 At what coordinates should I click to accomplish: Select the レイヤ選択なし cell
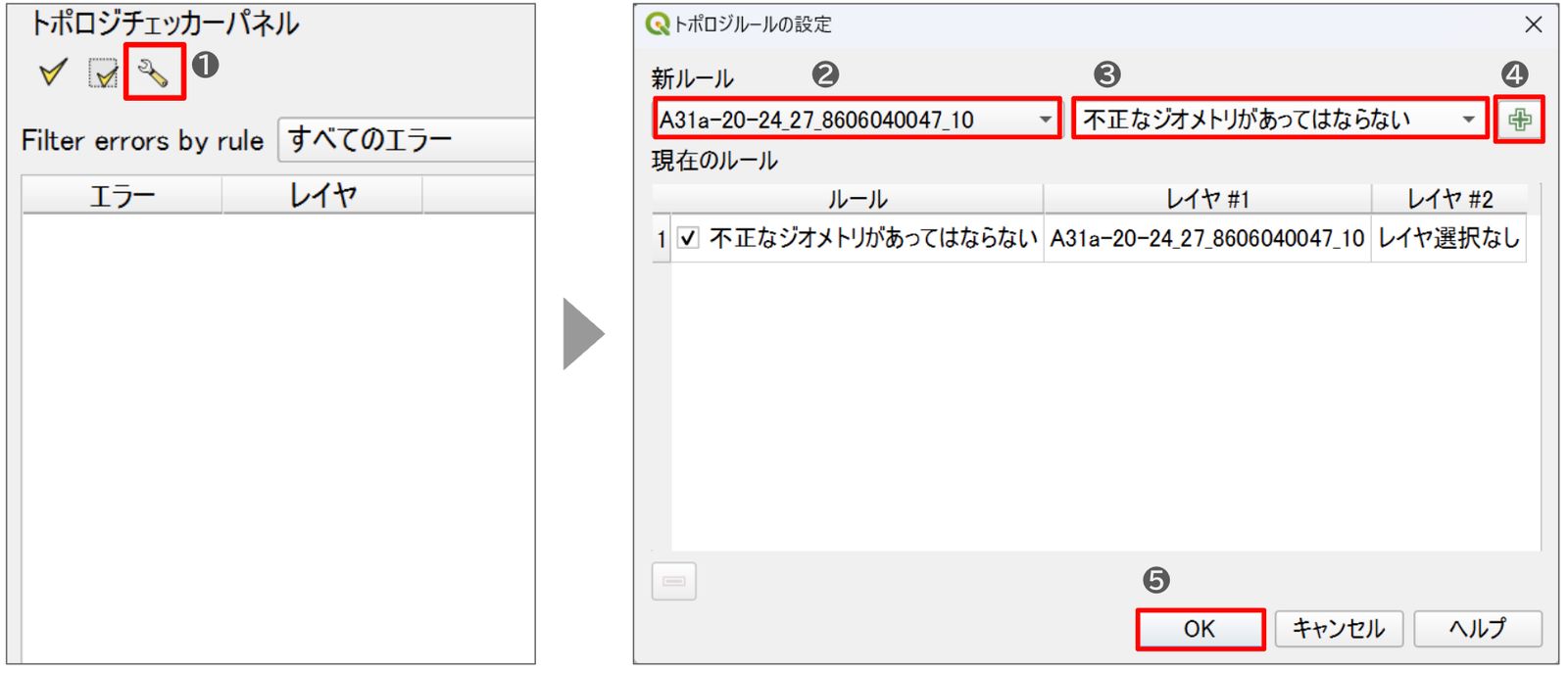[x=1448, y=238]
